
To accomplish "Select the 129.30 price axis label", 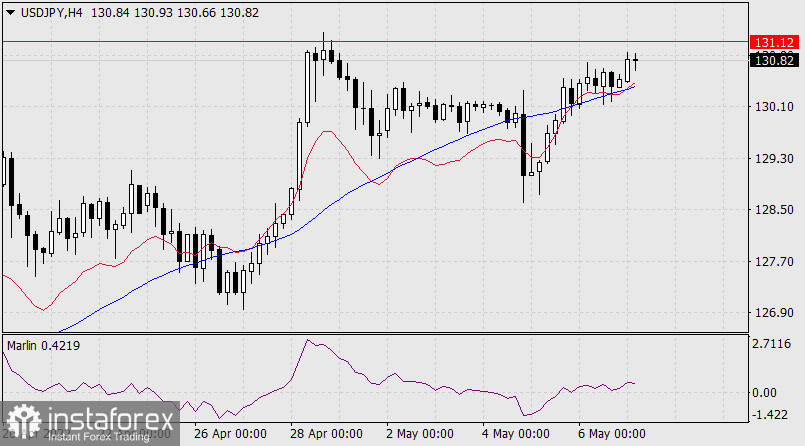I will point(774,159).
